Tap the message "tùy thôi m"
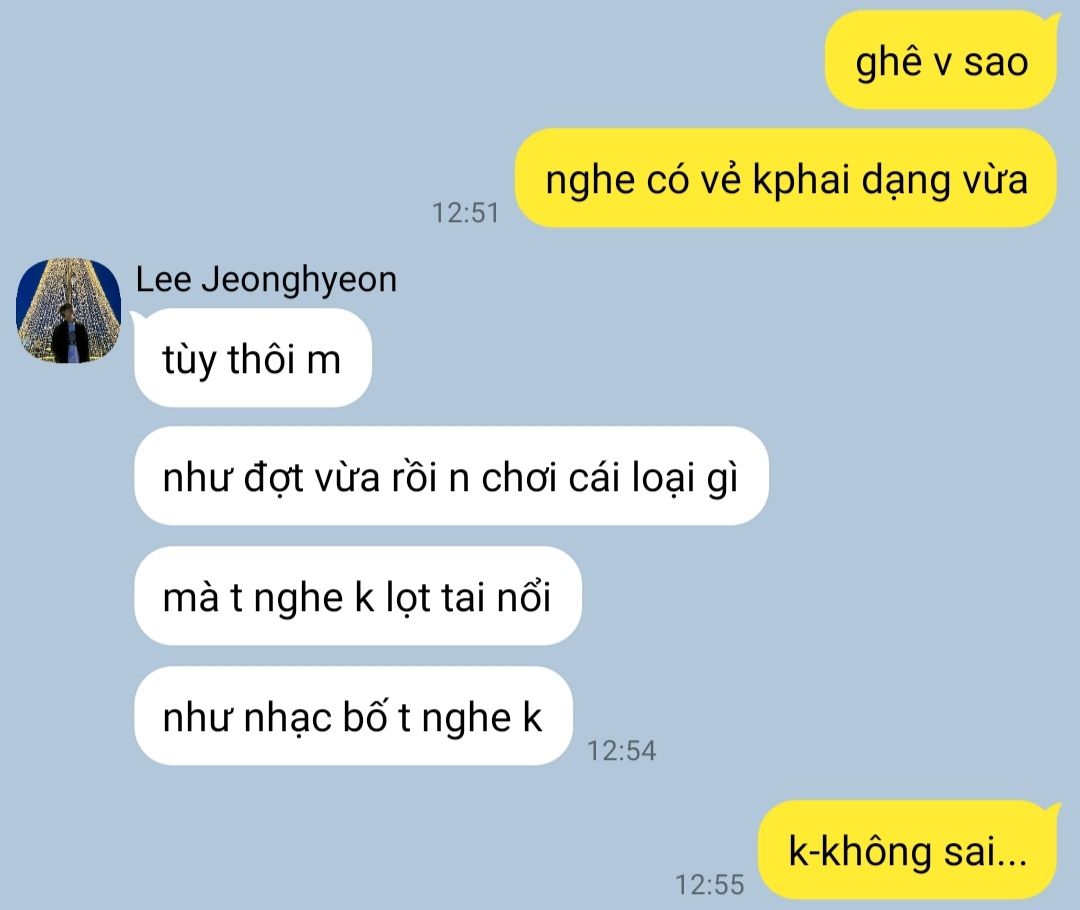This screenshot has height=910, width=1080. pyautogui.click(x=252, y=358)
